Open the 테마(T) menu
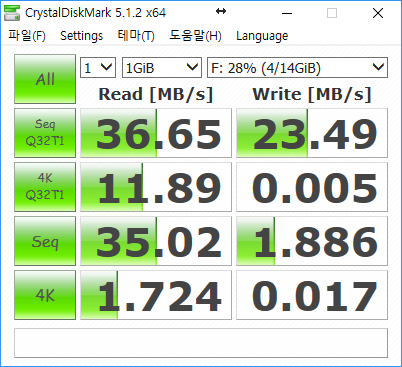 point(136,36)
